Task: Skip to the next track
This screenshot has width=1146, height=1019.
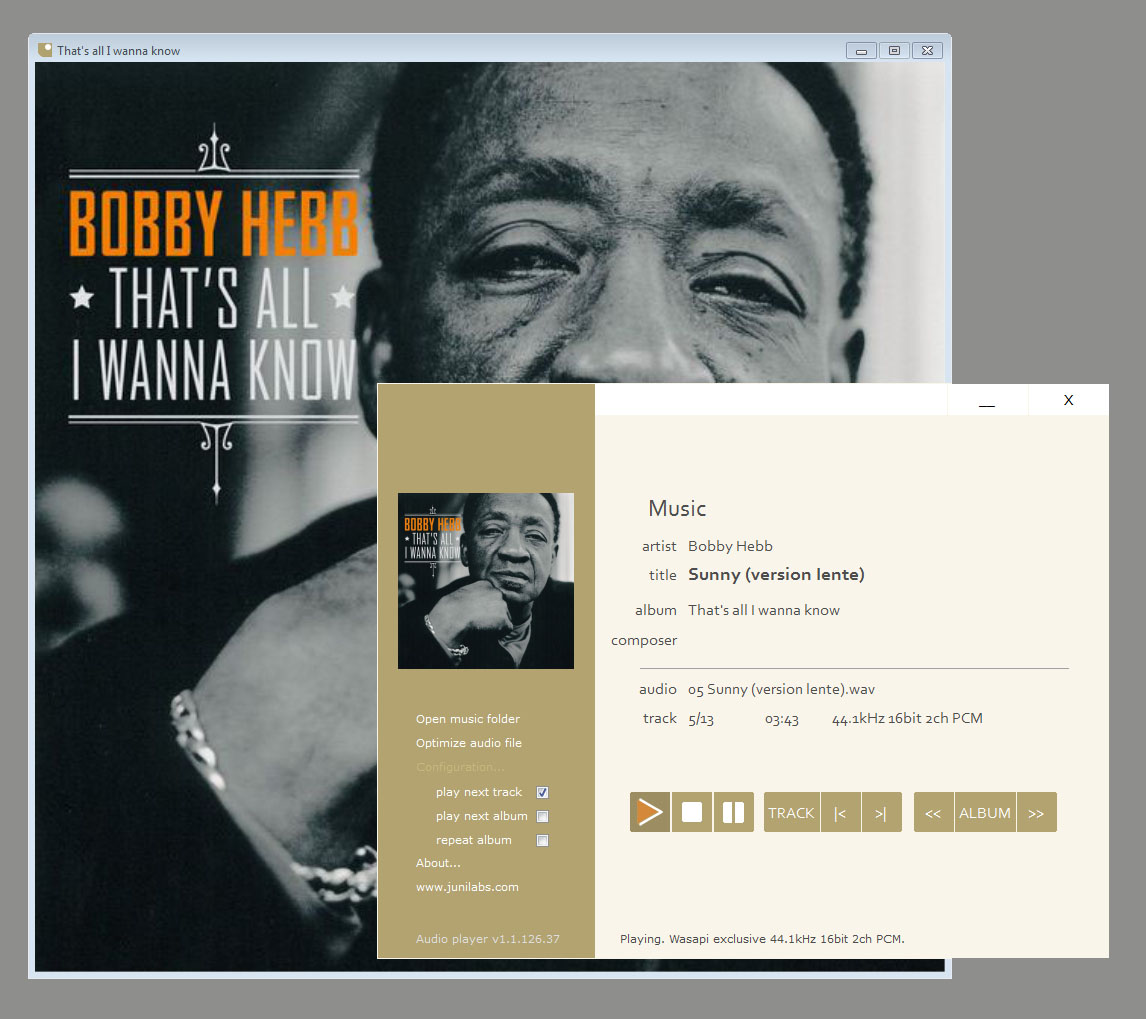Action: (x=881, y=812)
